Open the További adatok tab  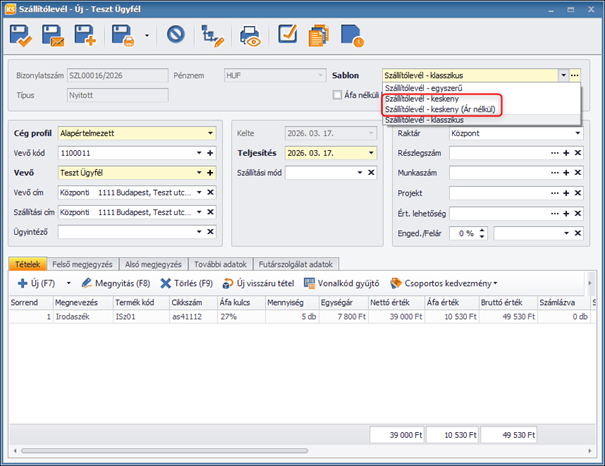click(220, 264)
